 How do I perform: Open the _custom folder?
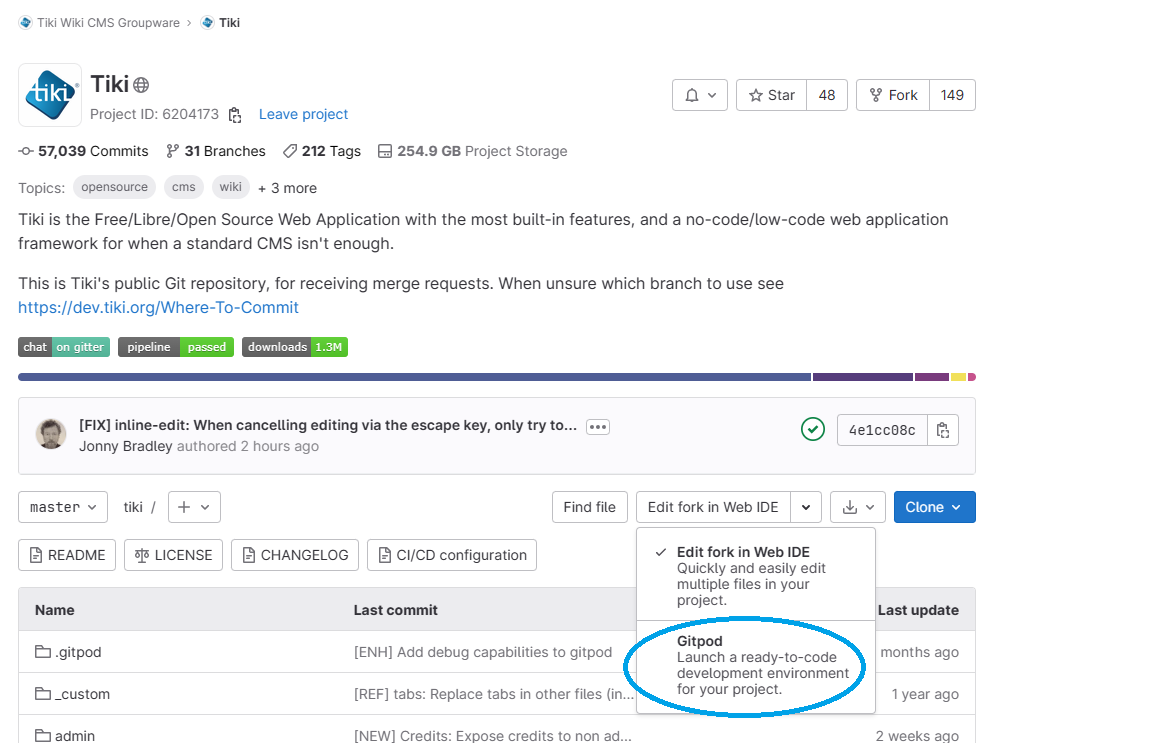pyautogui.click(x=82, y=694)
